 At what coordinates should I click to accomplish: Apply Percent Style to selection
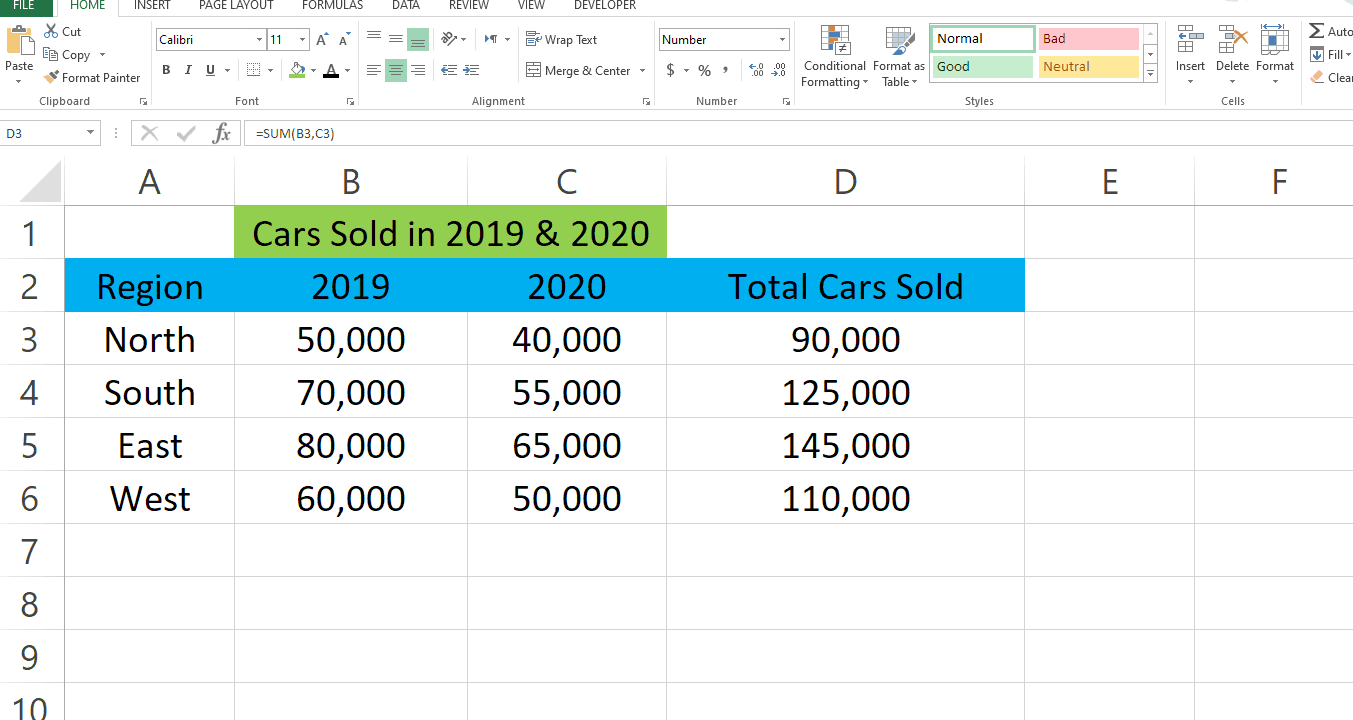(702, 71)
